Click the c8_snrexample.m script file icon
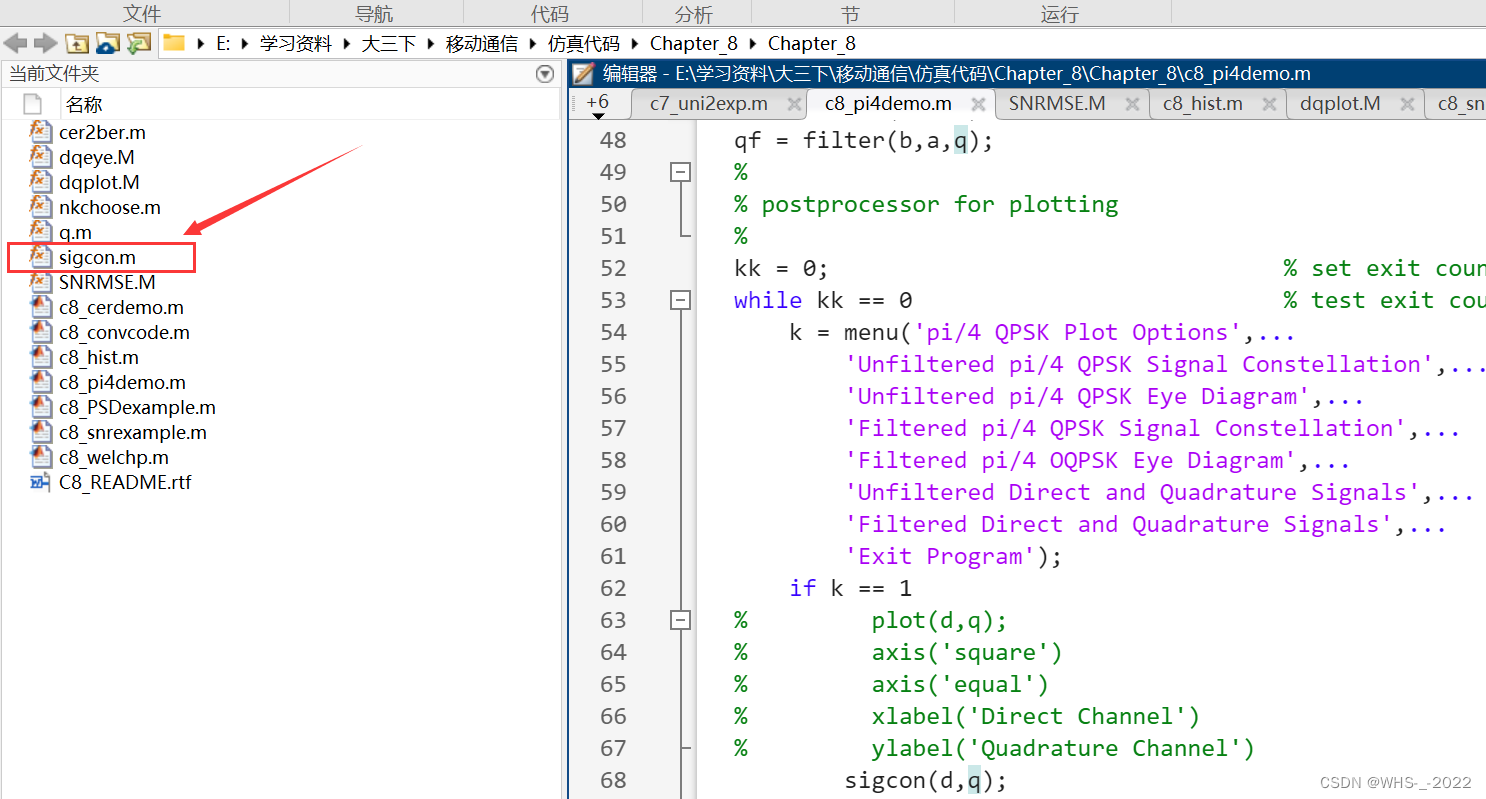 [x=41, y=432]
